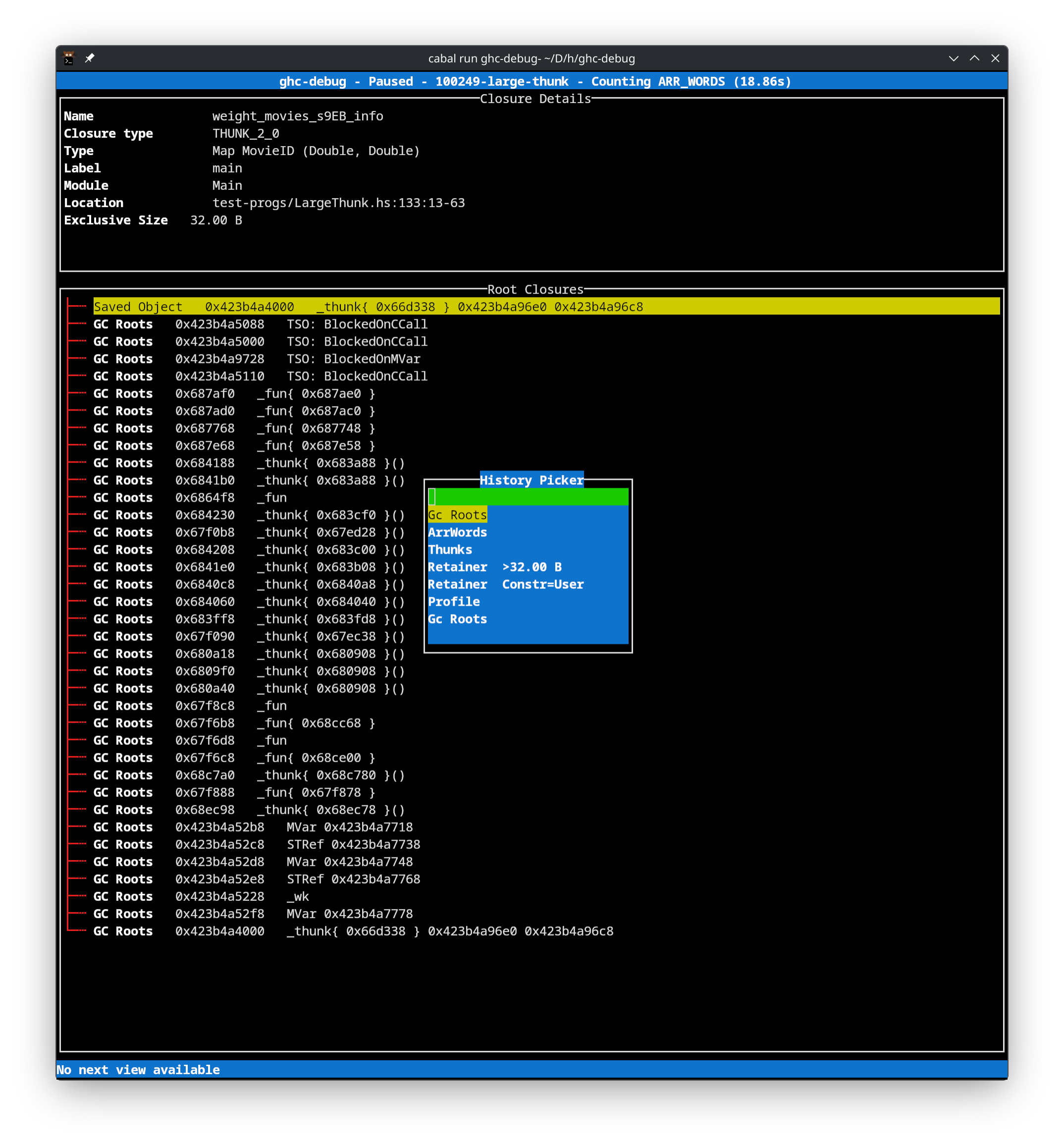Select GC Roots 0x67f0b8 thunk row

(x=249, y=532)
